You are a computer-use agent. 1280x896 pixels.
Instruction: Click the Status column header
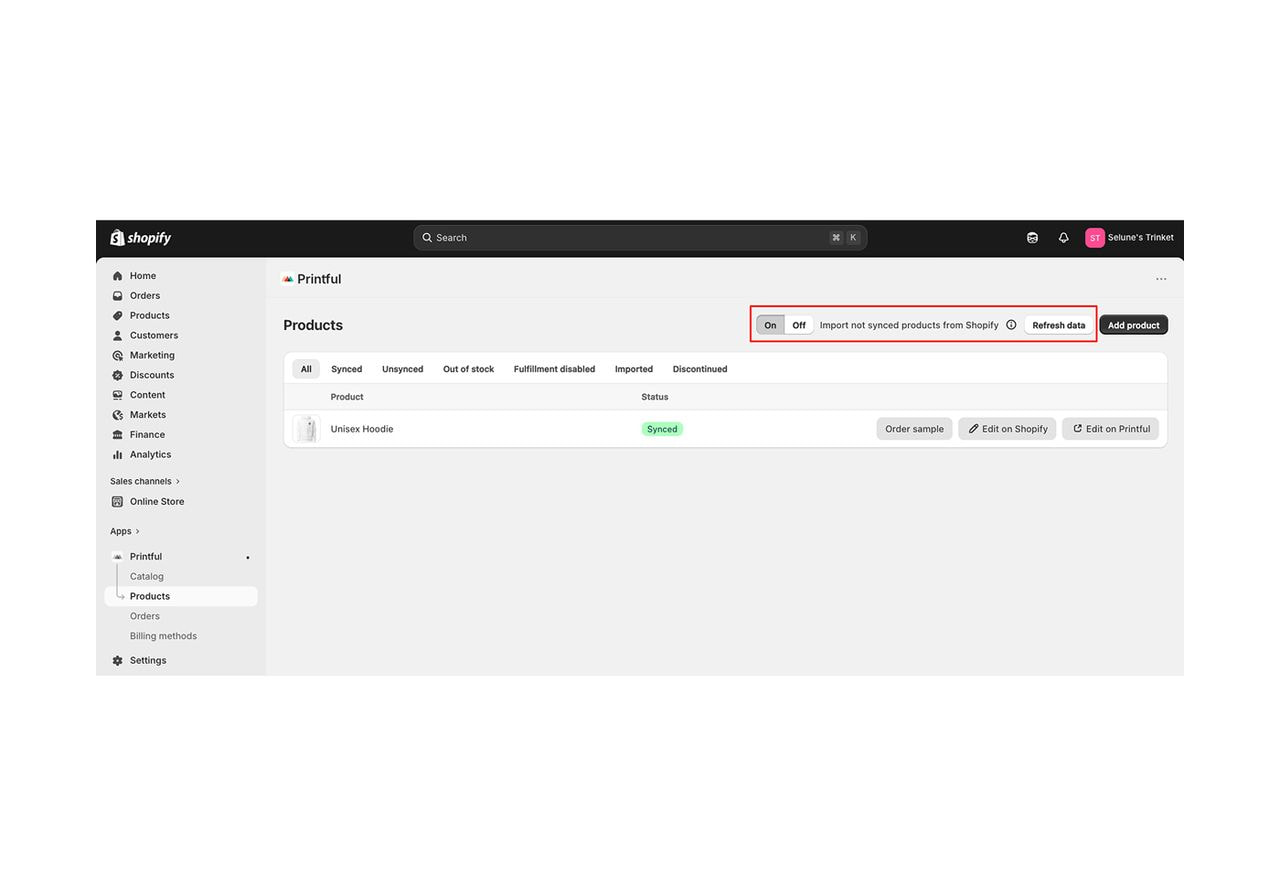[655, 397]
